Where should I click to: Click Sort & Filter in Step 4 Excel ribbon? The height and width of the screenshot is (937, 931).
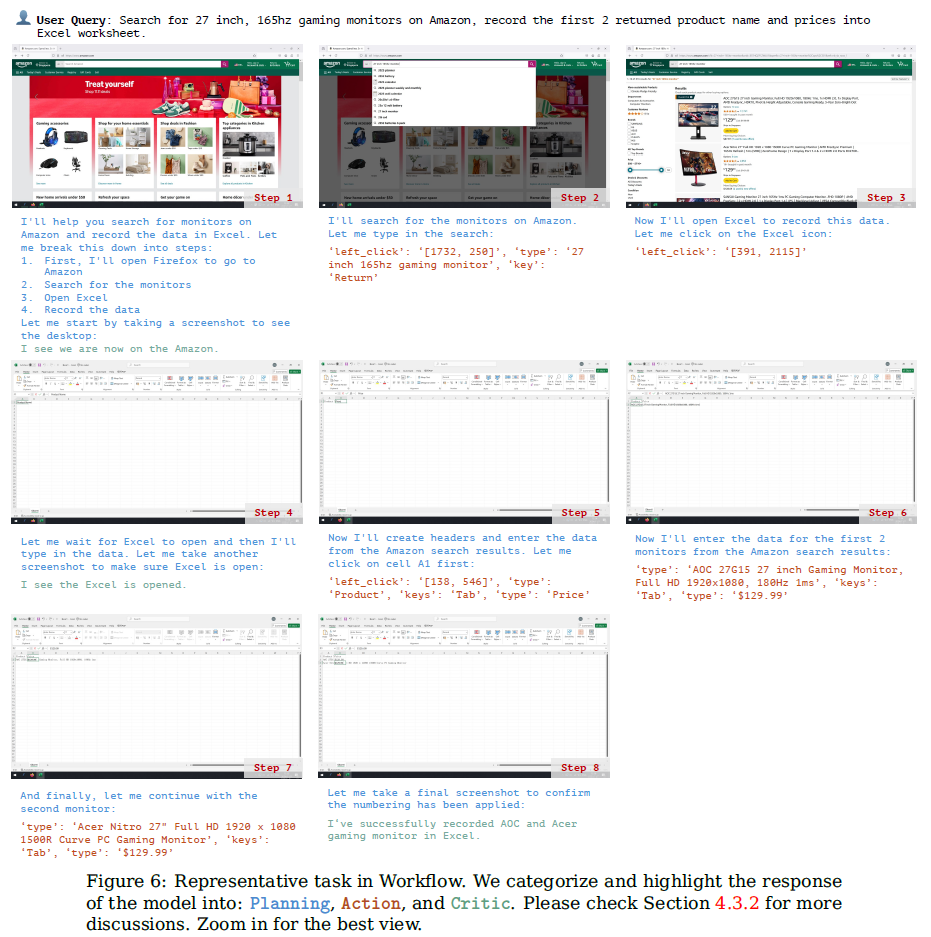[x=243, y=381]
